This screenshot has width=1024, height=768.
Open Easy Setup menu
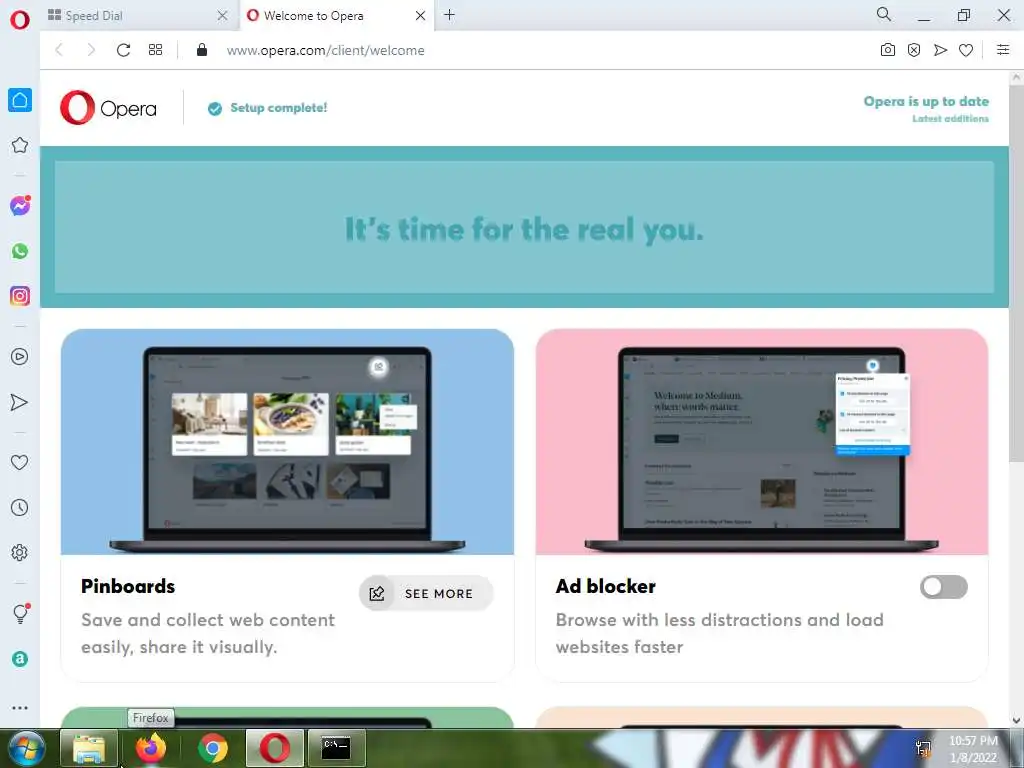coord(1003,50)
